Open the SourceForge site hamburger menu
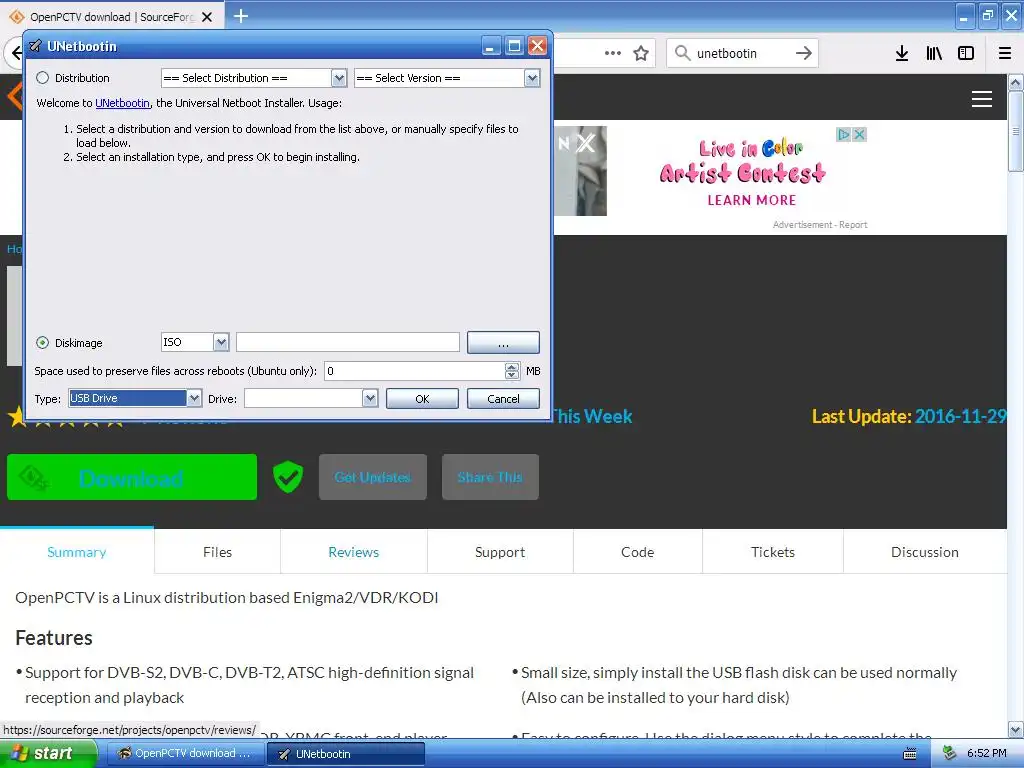The image size is (1024, 768). click(x=982, y=99)
